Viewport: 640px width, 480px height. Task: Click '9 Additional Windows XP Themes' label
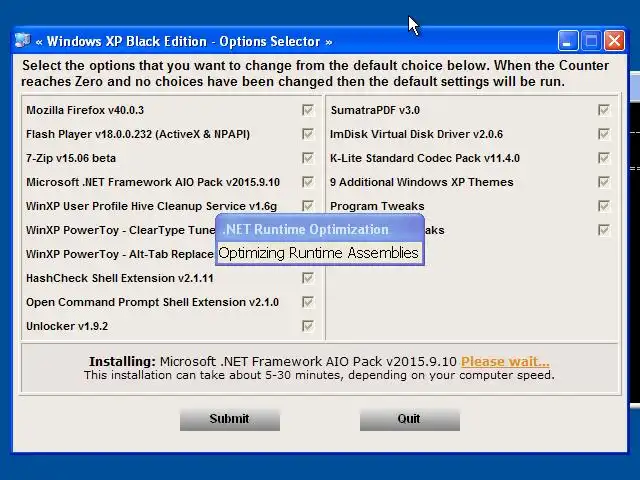click(422, 182)
